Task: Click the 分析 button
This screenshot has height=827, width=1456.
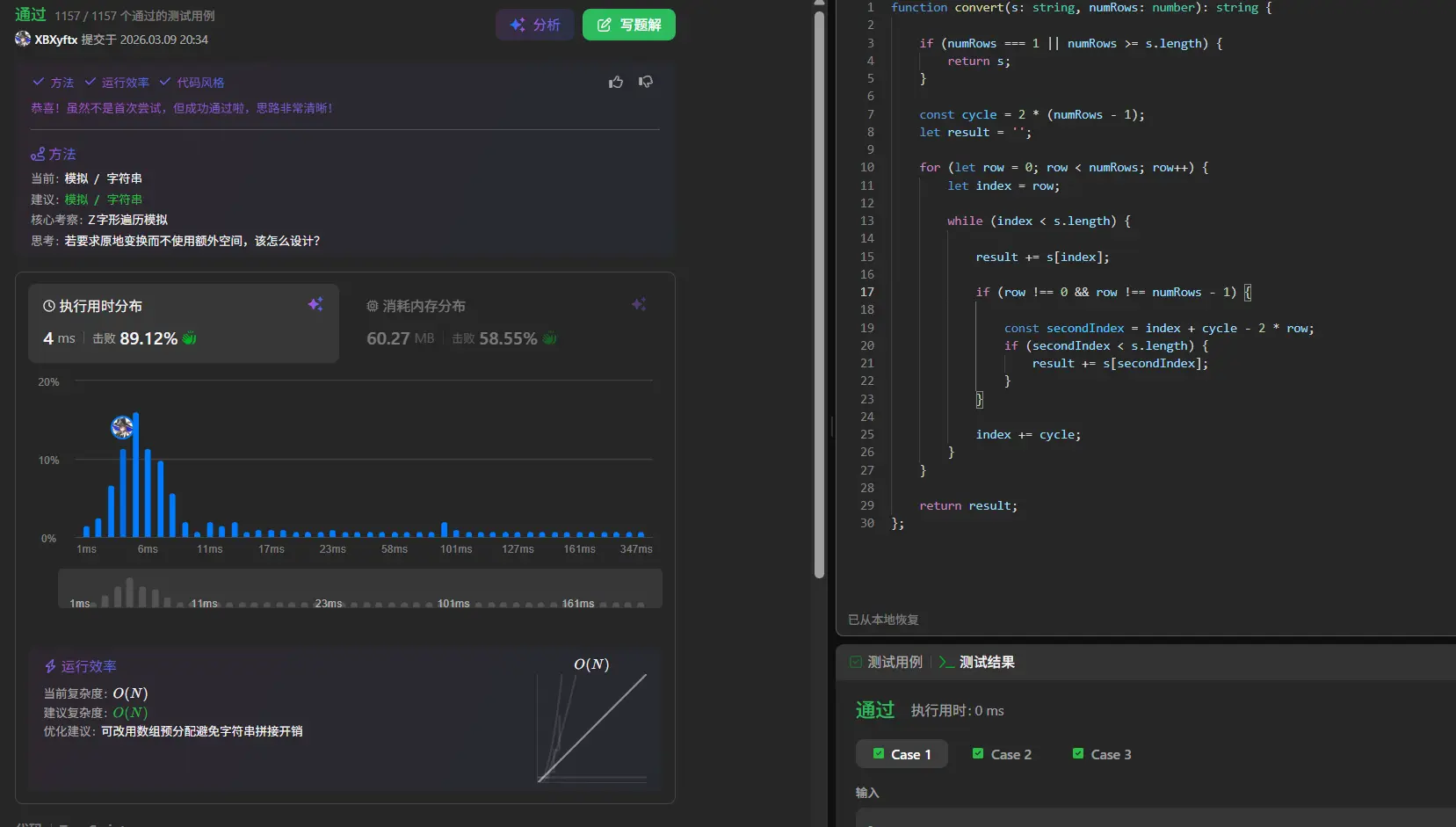Action: (x=535, y=25)
